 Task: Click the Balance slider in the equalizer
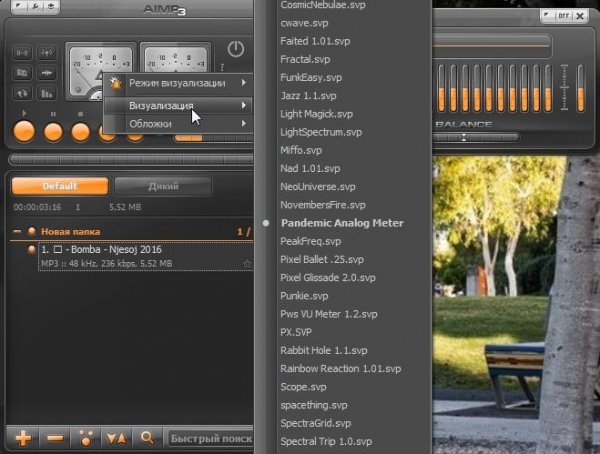(x=476, y=137)
